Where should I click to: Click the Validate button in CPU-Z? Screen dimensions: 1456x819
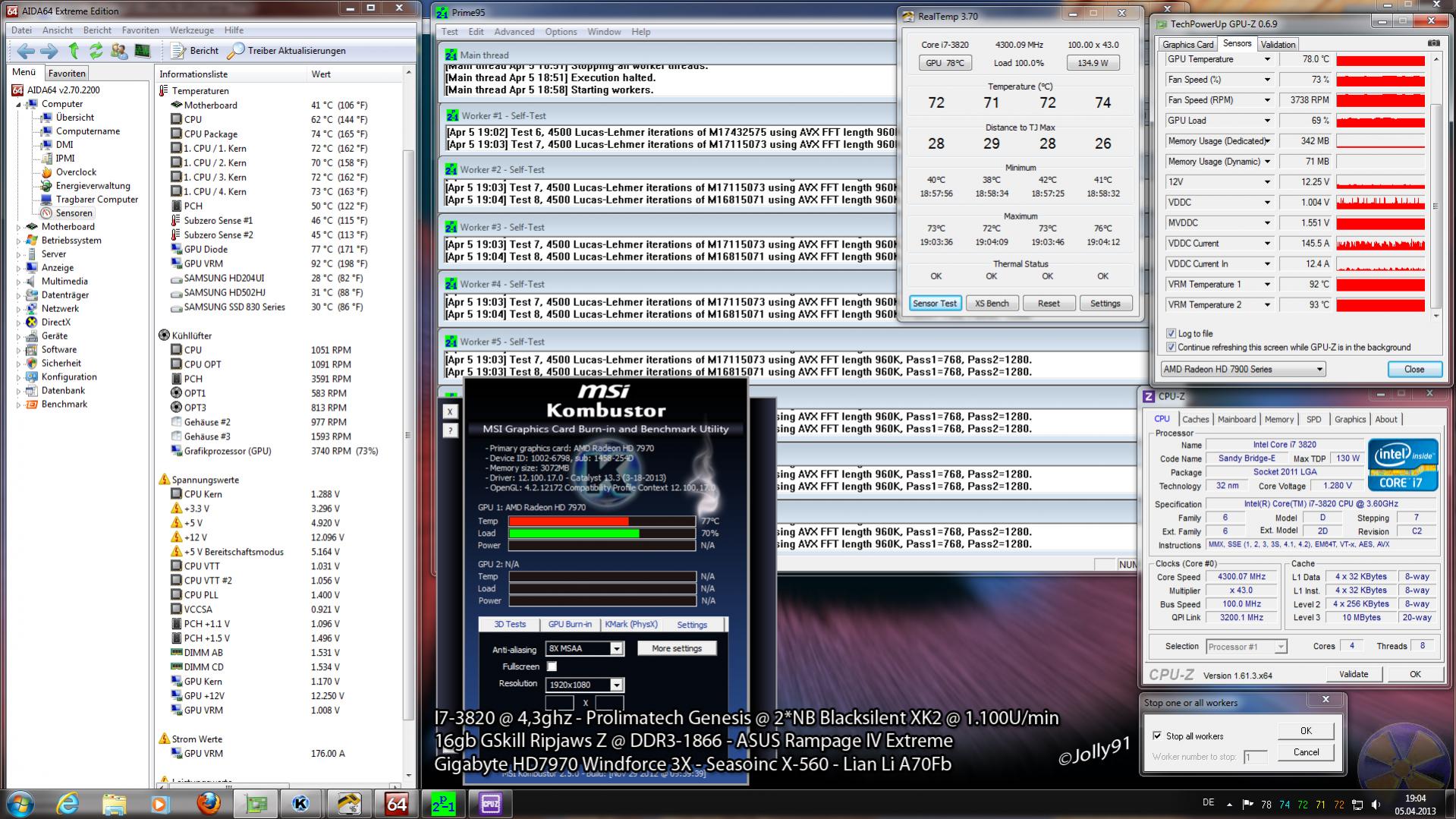(1354, 674)
